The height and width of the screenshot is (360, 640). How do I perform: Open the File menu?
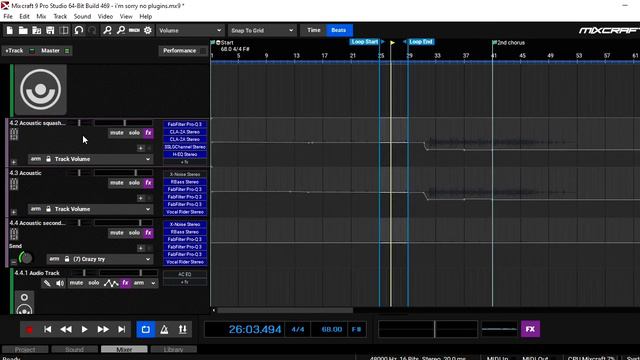coord(8,16)
